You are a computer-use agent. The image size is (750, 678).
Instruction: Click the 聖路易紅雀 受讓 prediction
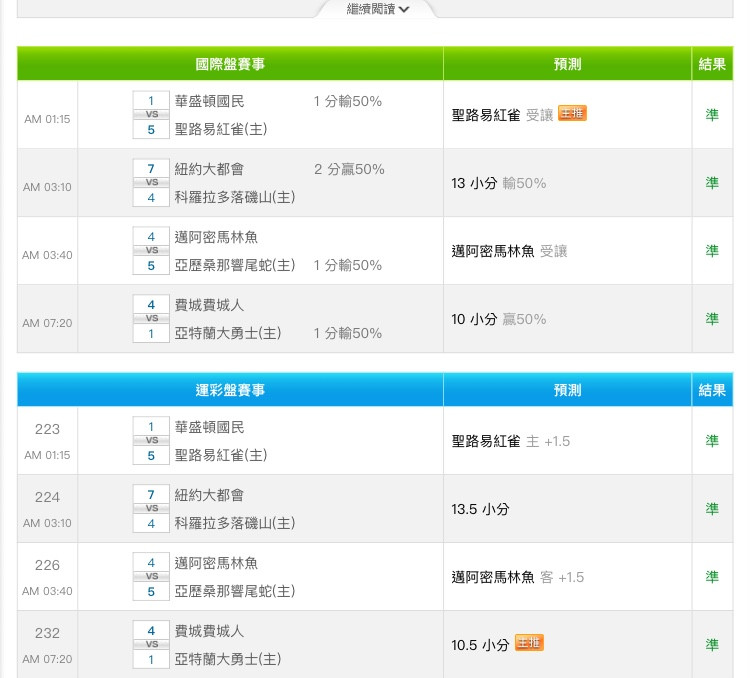point(502,115)
